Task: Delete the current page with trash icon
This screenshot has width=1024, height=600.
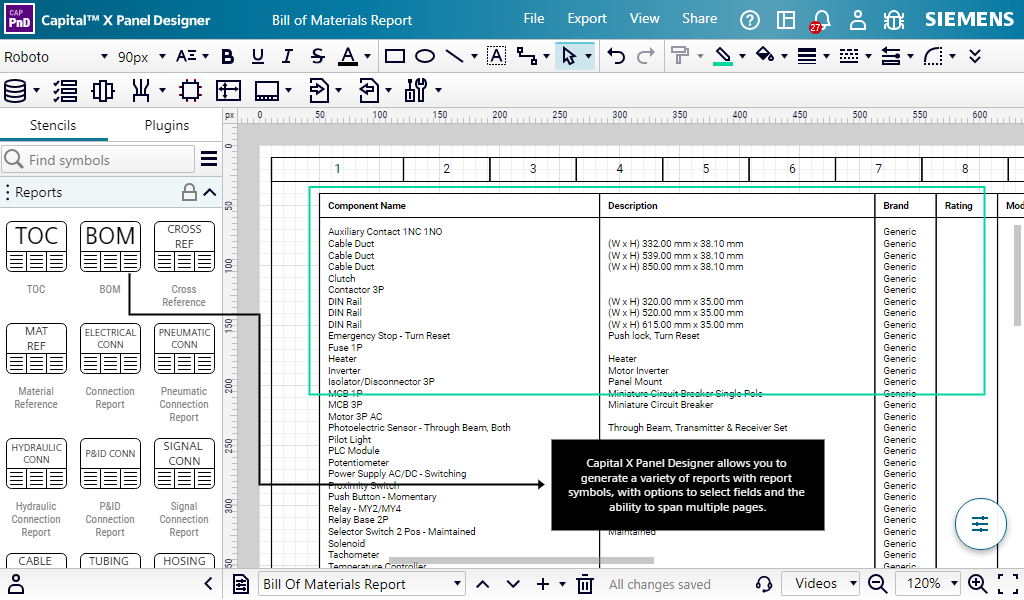Action: coord(585,584)
